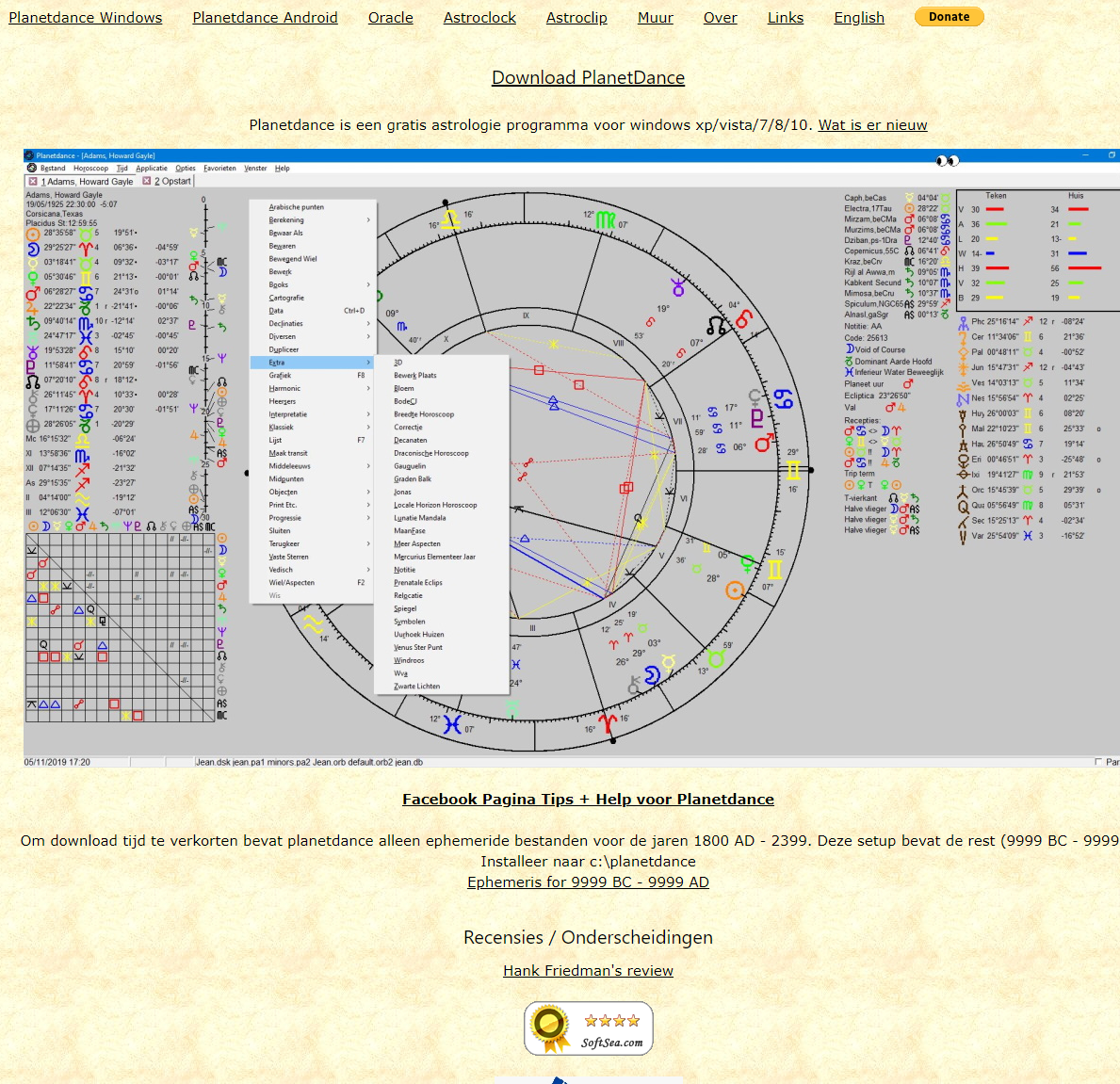Click the SoftSea.com four-star award badge

click(589, 1028)
